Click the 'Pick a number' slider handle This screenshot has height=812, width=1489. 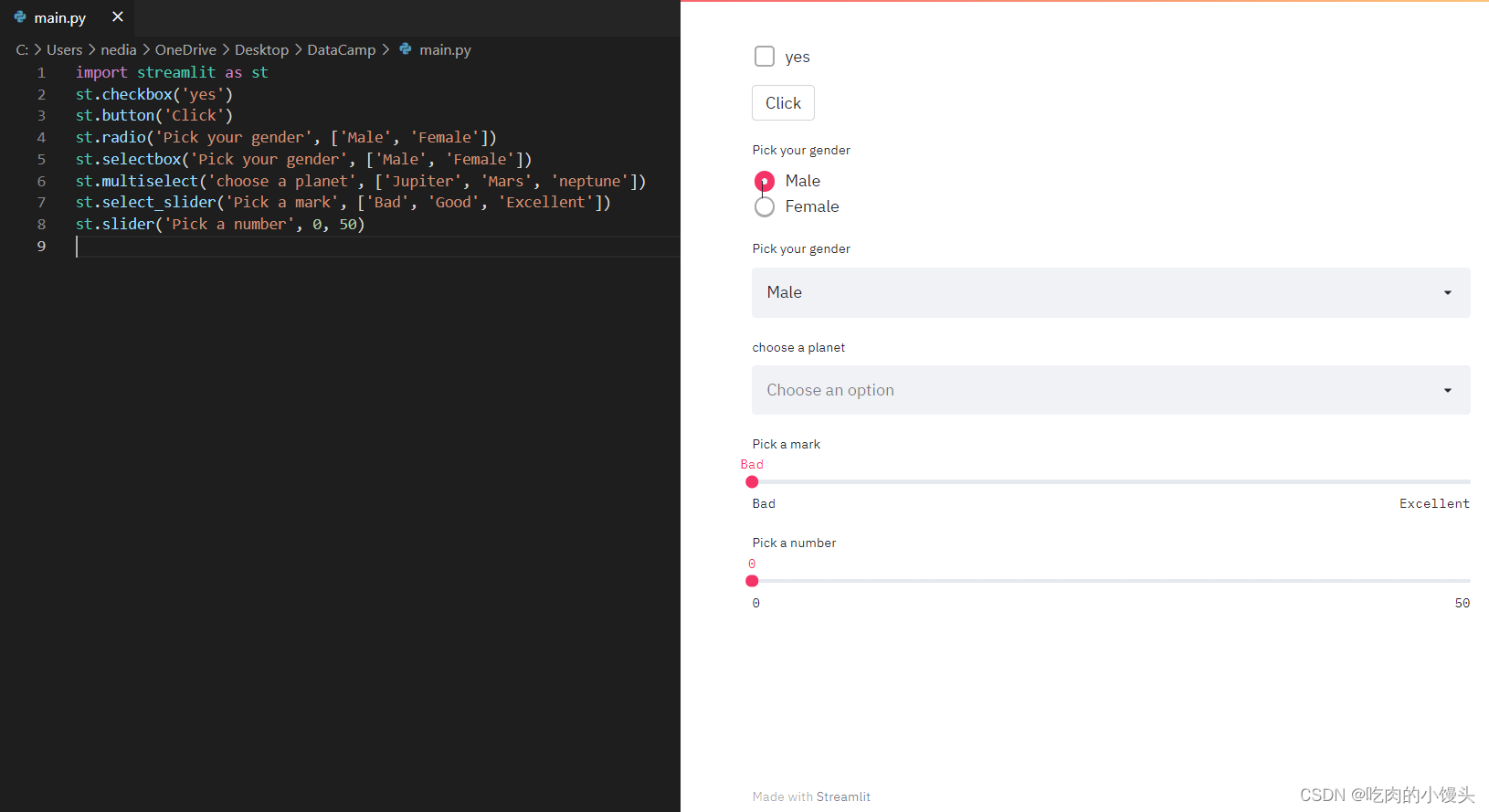tap(752, 581)
